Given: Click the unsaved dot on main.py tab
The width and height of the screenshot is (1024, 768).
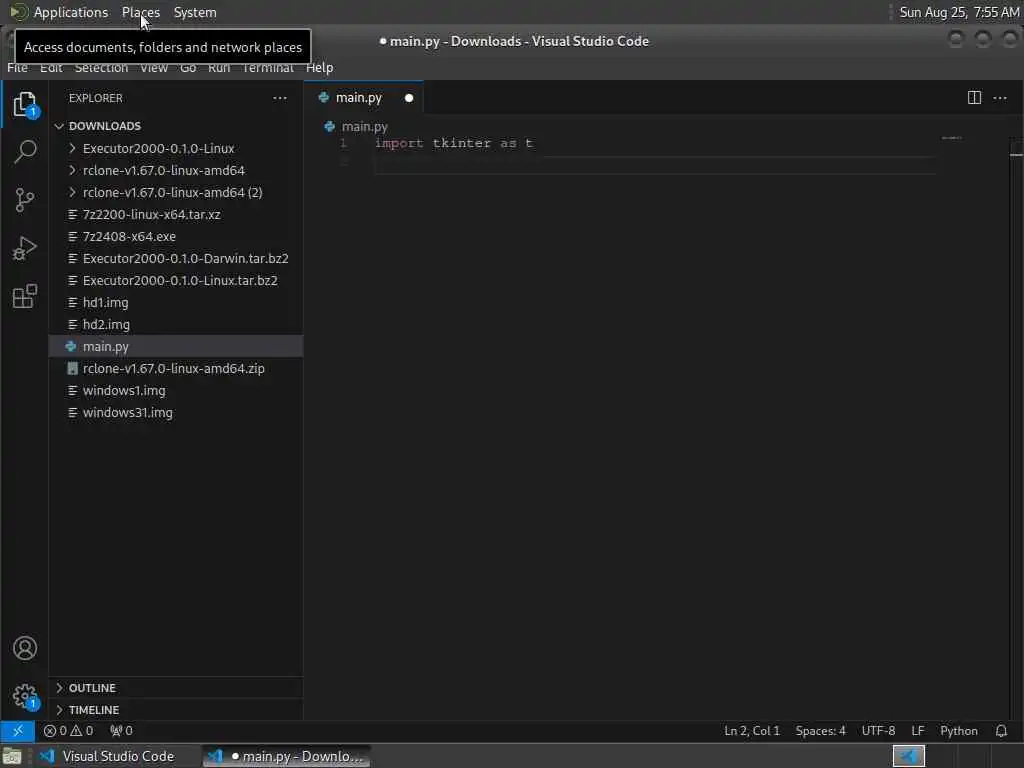Looking at the screenshot, I should tap(409, 98).
